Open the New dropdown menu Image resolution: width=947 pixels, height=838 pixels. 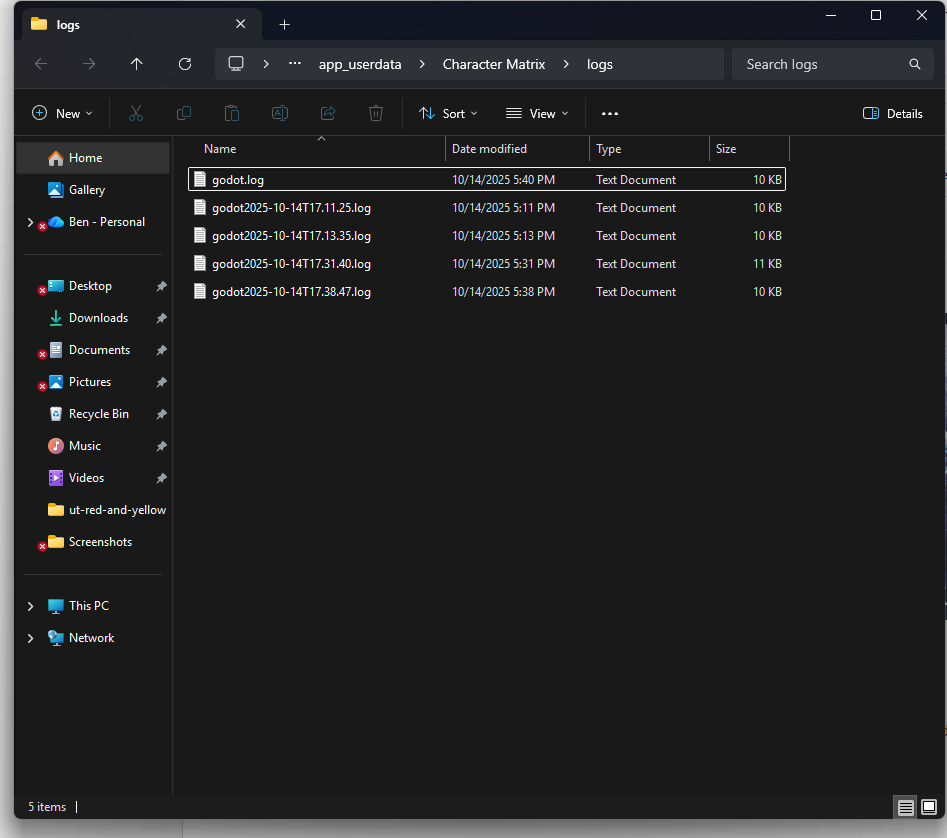(62, 114)
